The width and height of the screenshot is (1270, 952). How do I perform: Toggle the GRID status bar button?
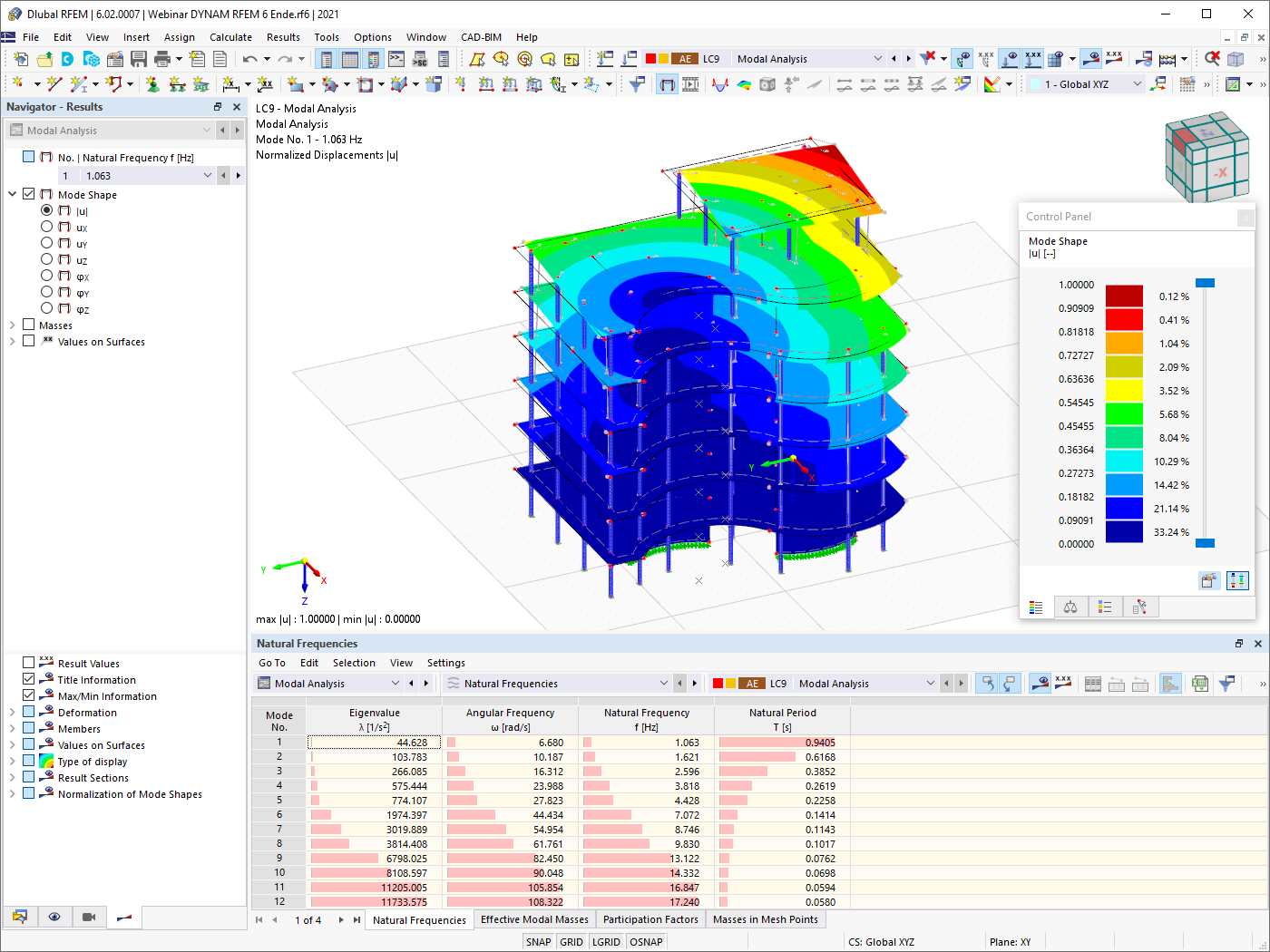[571, 941]
